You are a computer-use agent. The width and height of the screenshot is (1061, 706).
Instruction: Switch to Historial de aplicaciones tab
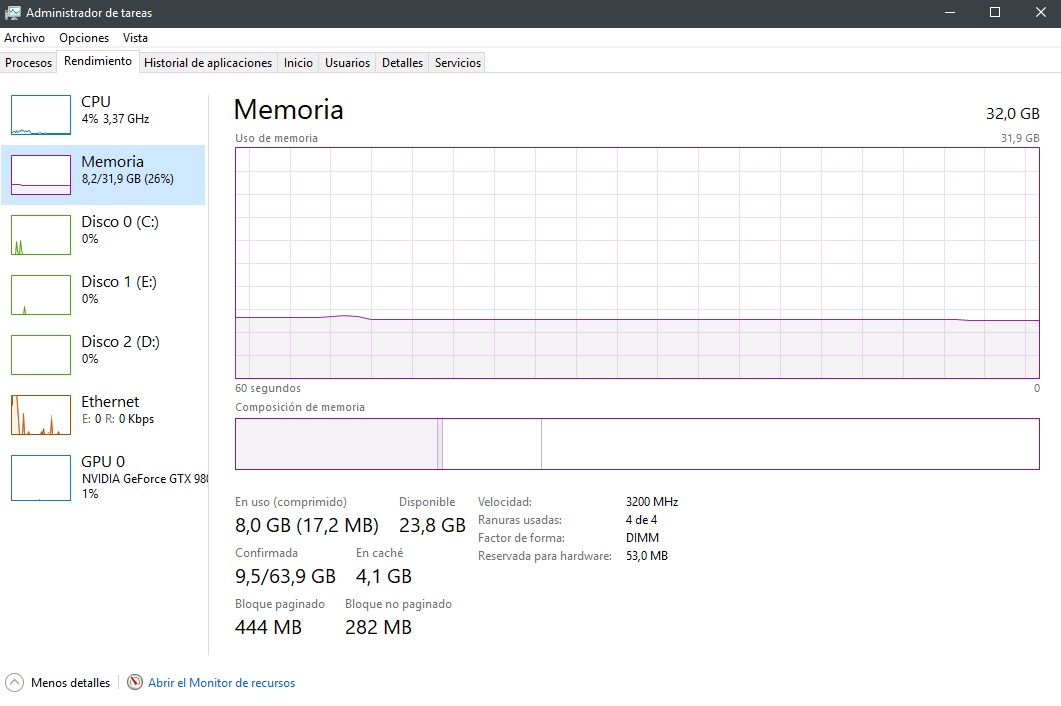[x=208, y=63]
